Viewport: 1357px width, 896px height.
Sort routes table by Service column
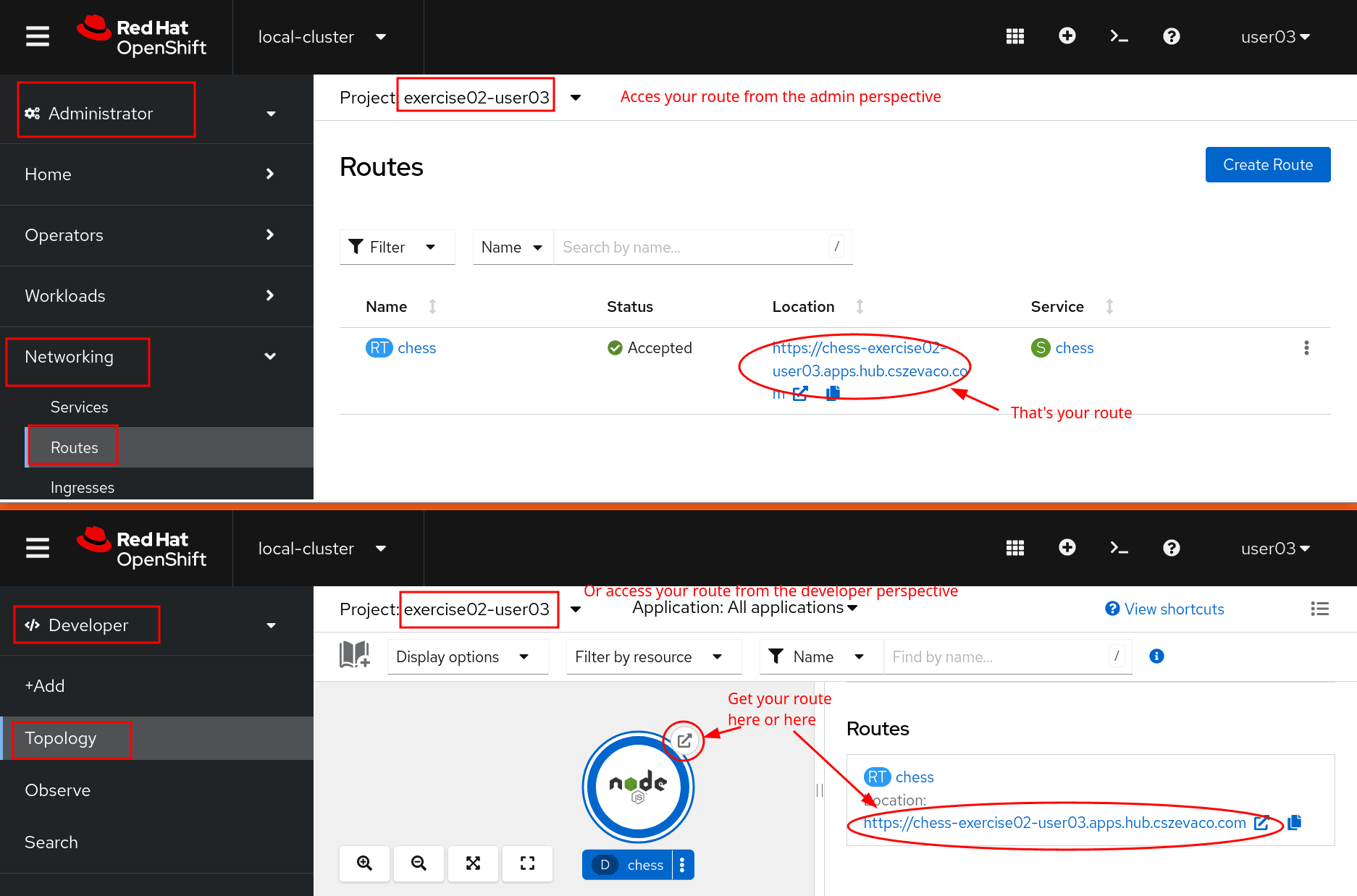coord(1109,307)
